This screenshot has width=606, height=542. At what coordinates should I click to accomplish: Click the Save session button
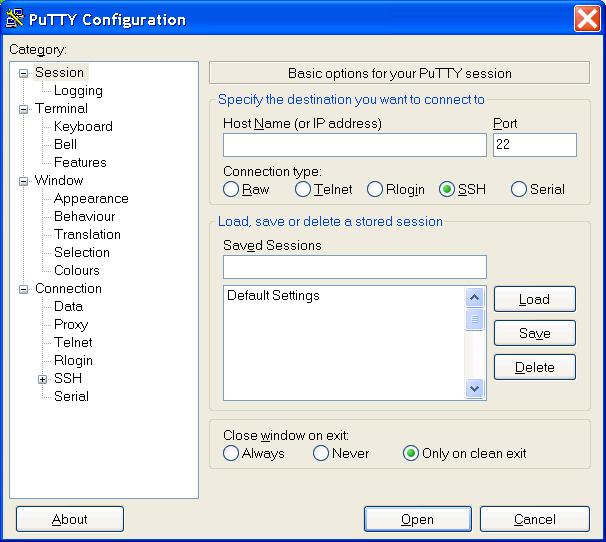535,333
